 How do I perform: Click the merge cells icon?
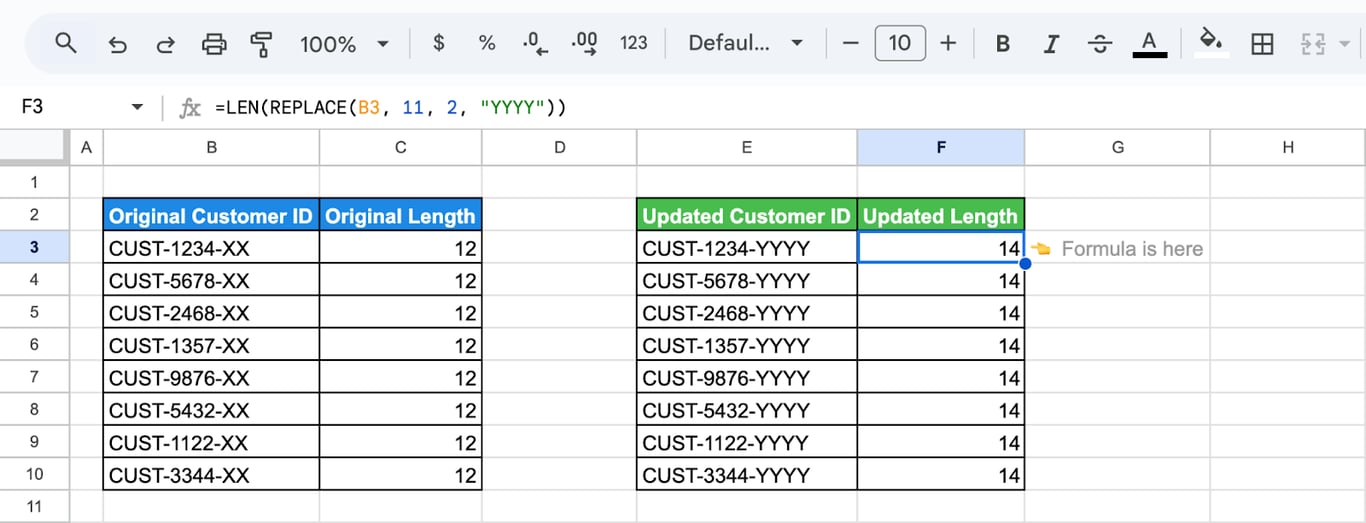click(1312, 43)
